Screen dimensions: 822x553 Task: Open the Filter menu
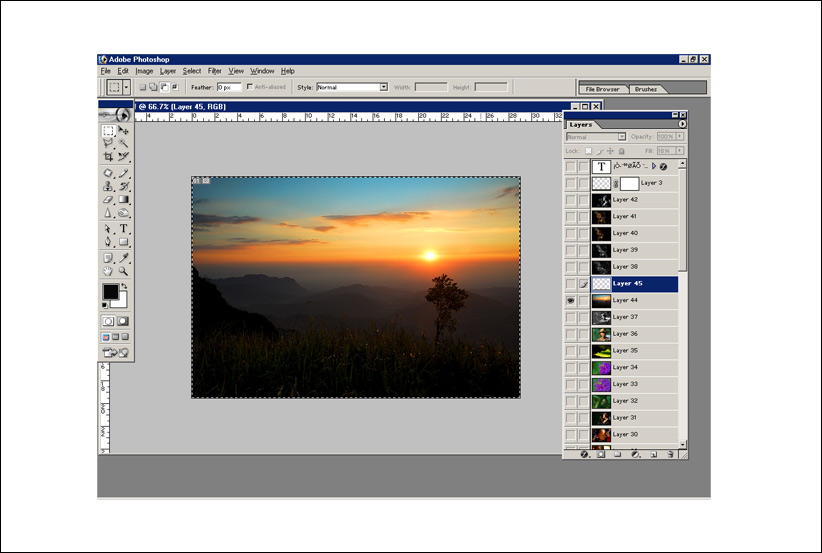pyautogui.click(x=214, y=71)
